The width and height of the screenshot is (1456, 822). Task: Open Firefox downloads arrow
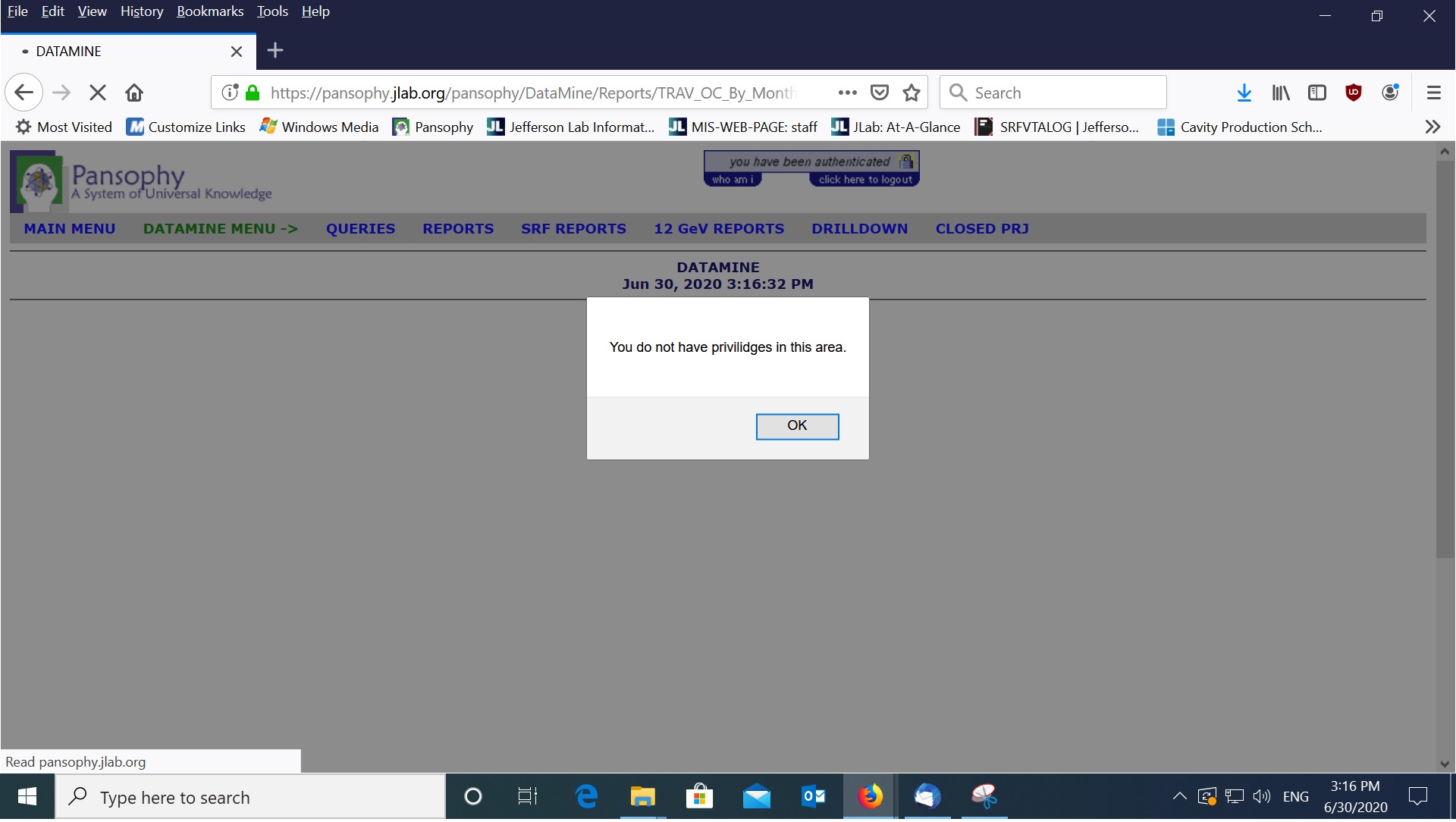click(1244, 93)
